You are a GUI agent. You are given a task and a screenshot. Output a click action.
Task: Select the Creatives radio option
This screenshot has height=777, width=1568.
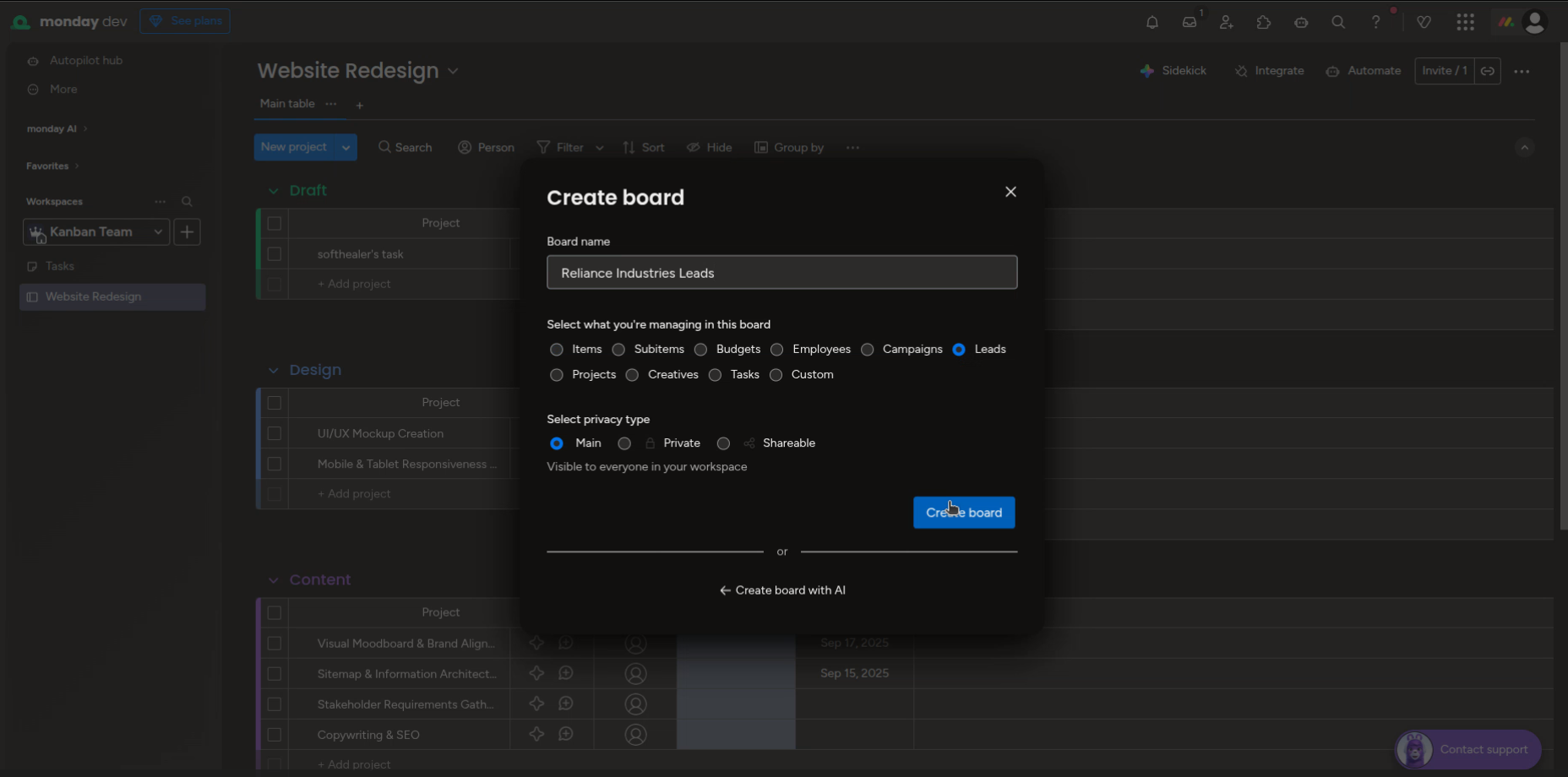(x=632, y=375)
